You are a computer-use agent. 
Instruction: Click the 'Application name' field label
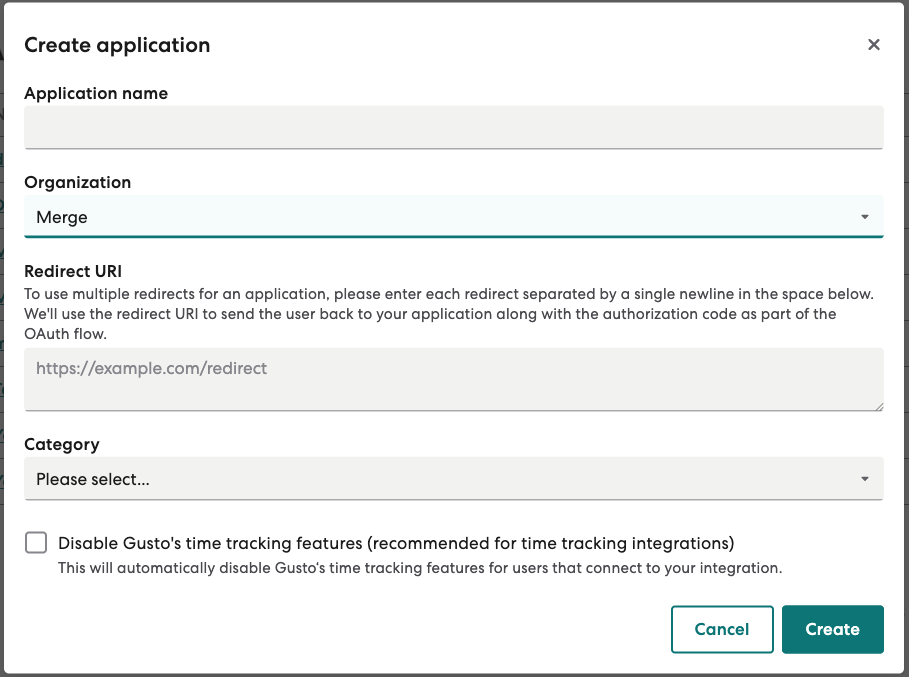[x=96, y=94]
